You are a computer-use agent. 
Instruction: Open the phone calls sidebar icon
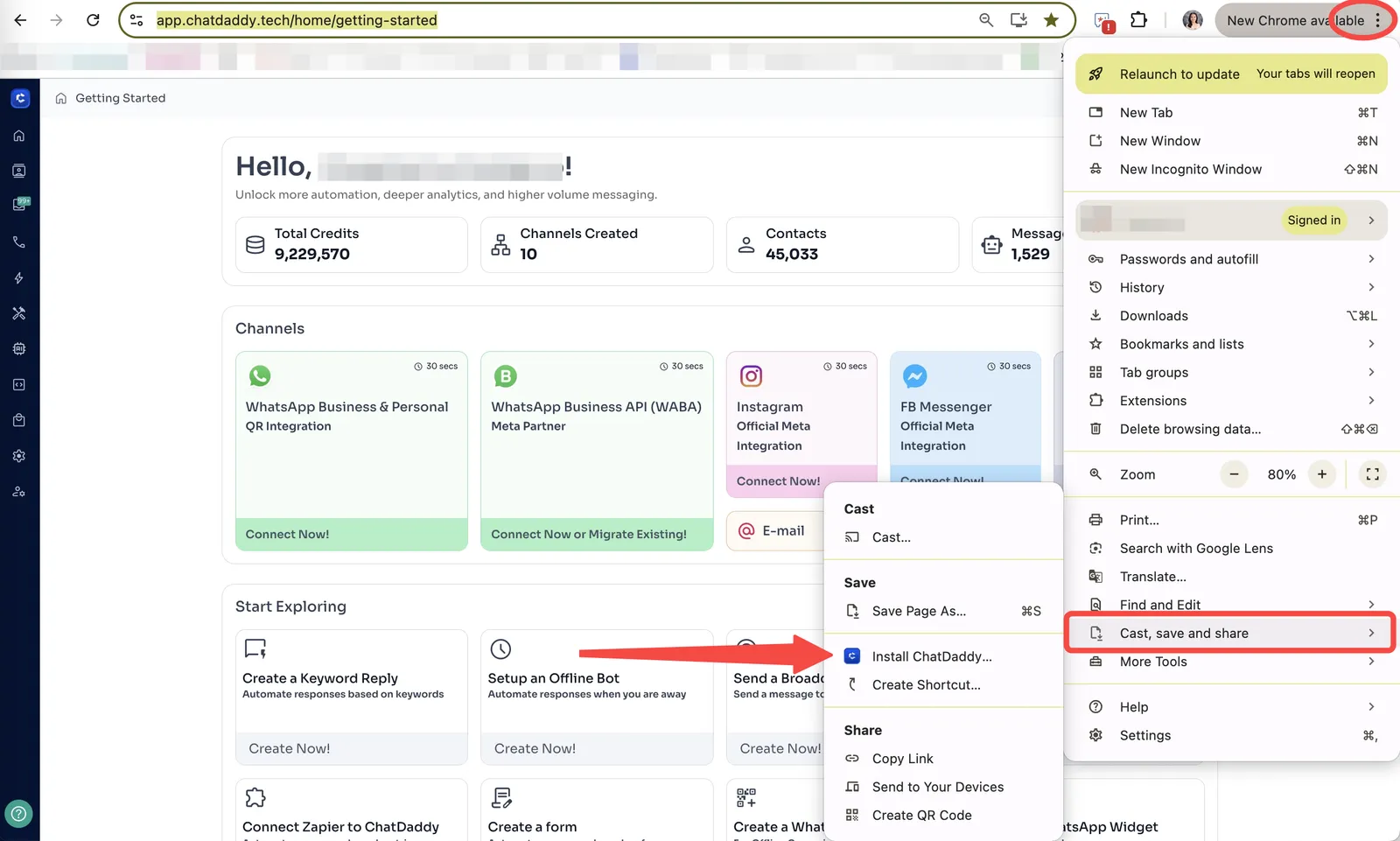pos(19,242)
